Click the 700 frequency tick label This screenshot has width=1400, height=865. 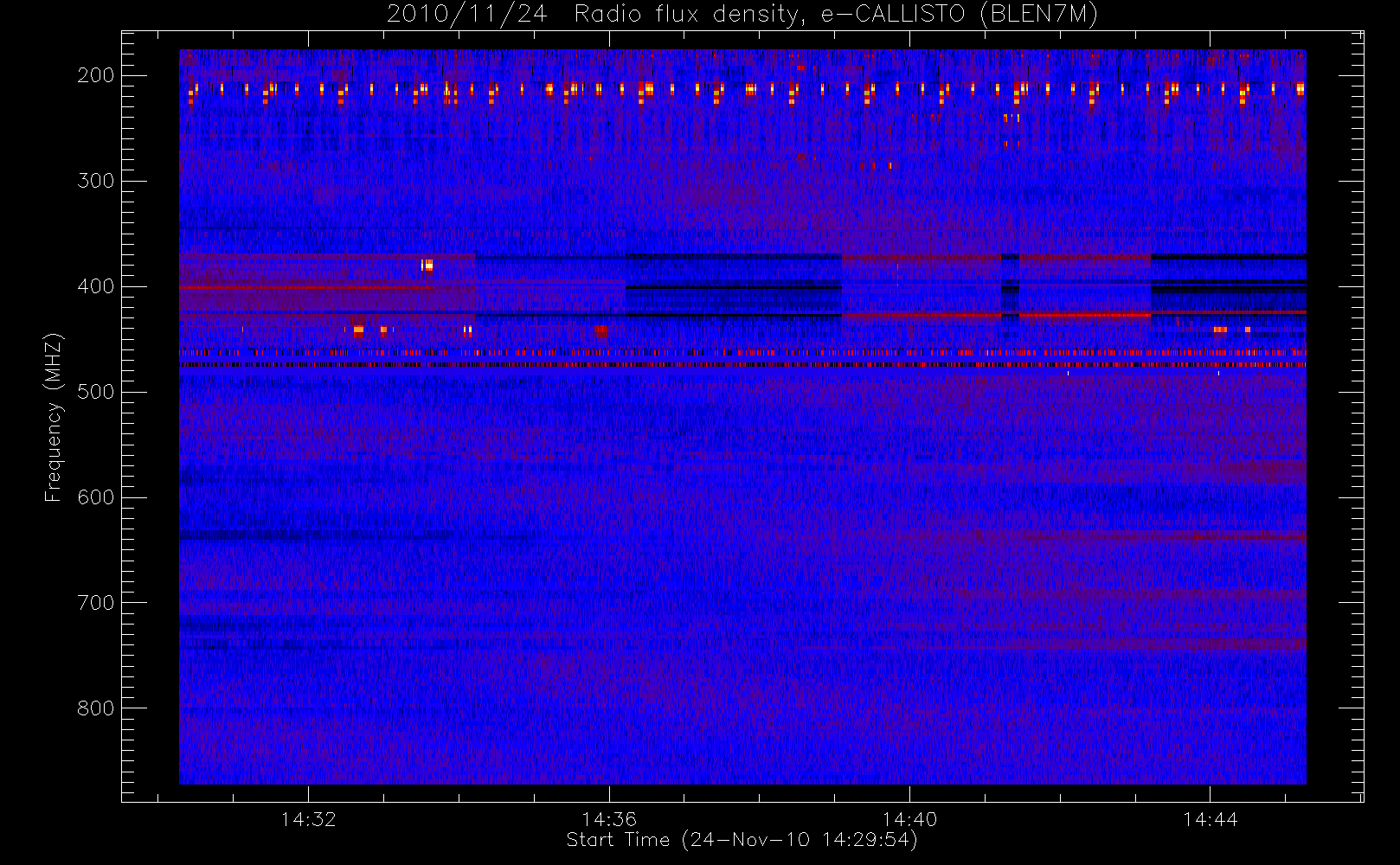tap(95, 603)
